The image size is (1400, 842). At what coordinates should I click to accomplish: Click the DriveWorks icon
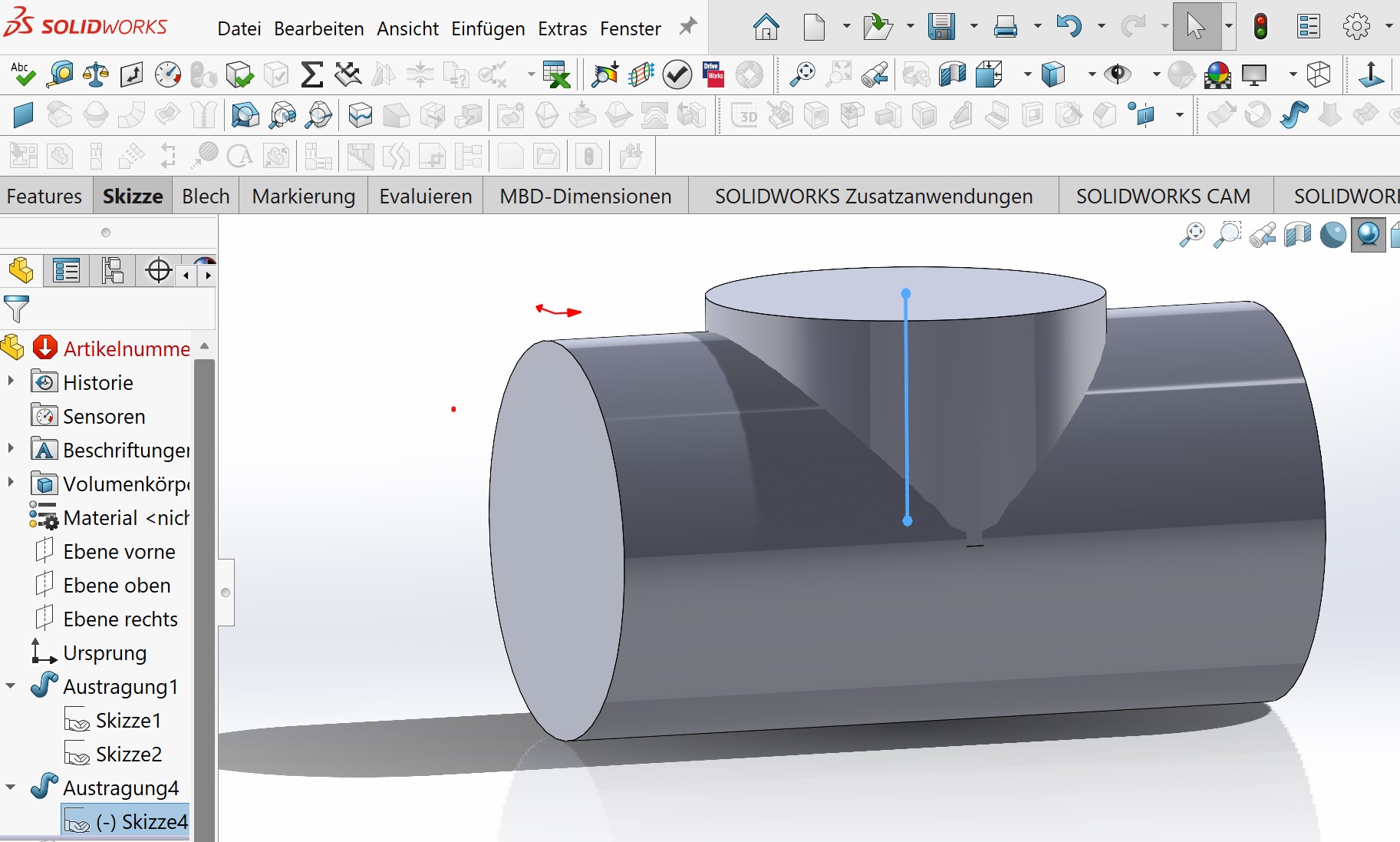[713, 74]
